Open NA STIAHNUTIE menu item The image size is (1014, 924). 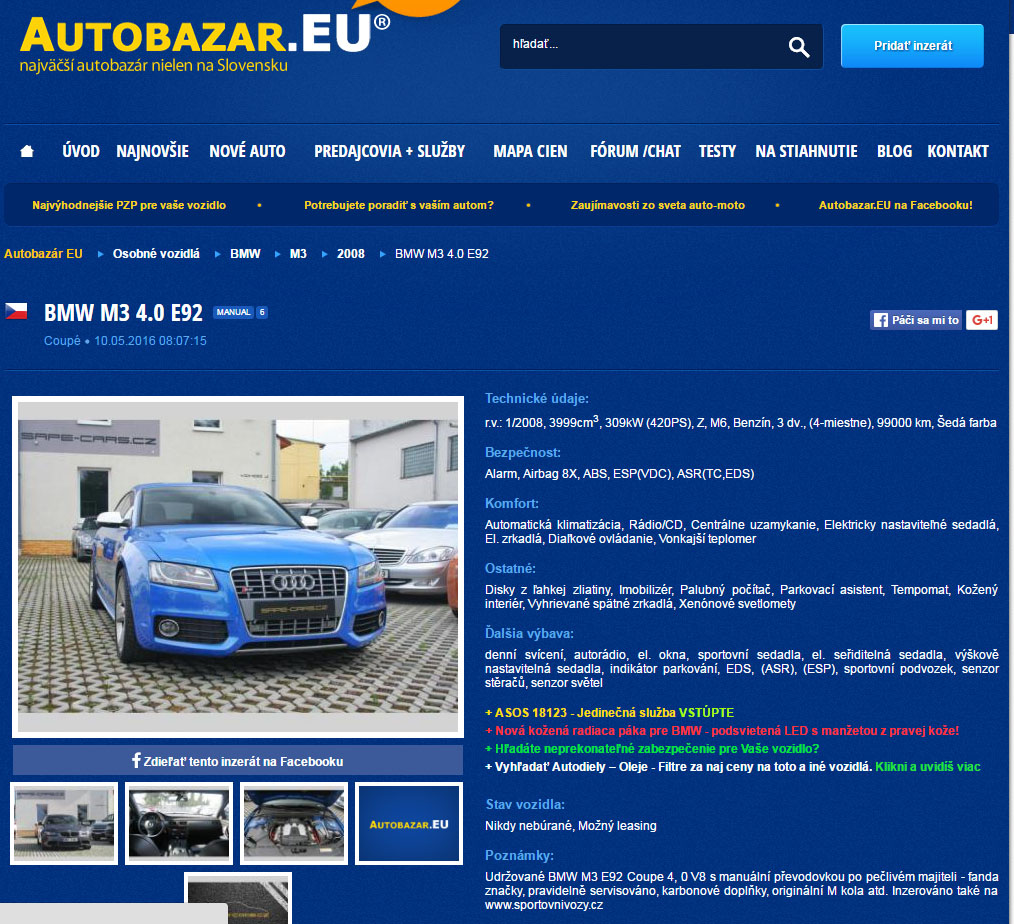point(806,151)
